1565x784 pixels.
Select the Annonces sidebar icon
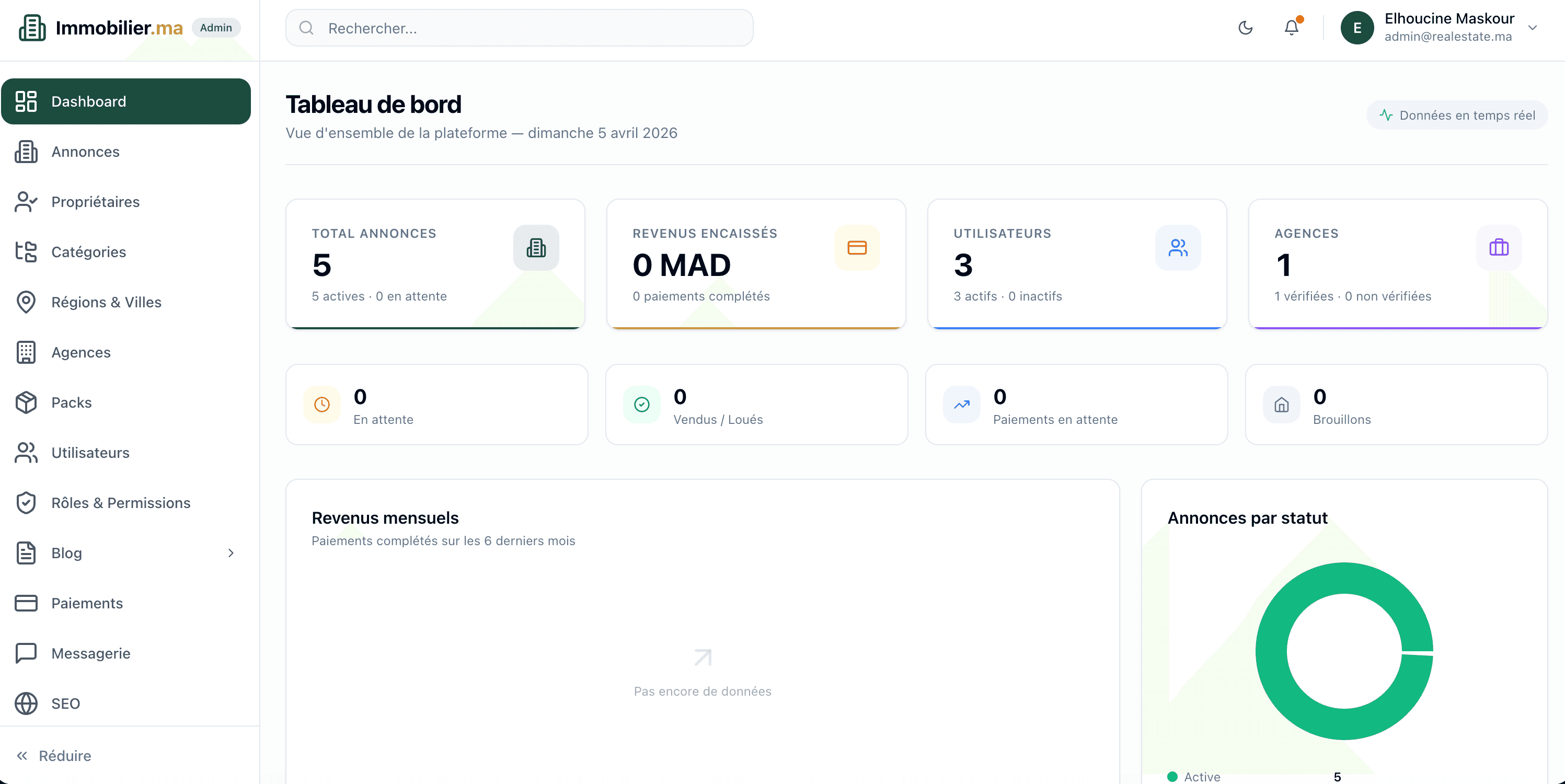click(x=26, y=151)
